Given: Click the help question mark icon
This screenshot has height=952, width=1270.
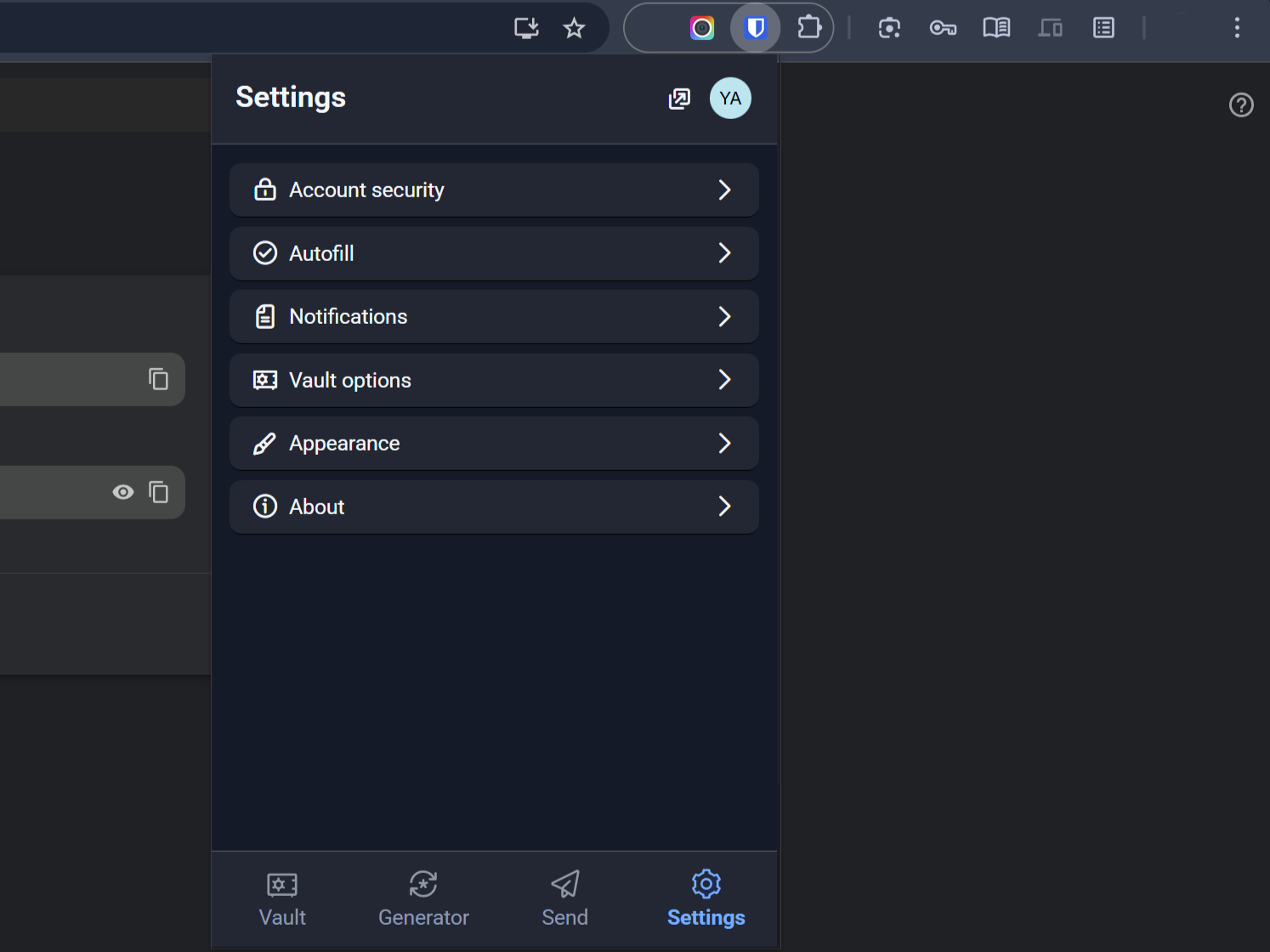Looking at the screenshot, I should (x=1241, y=105).
